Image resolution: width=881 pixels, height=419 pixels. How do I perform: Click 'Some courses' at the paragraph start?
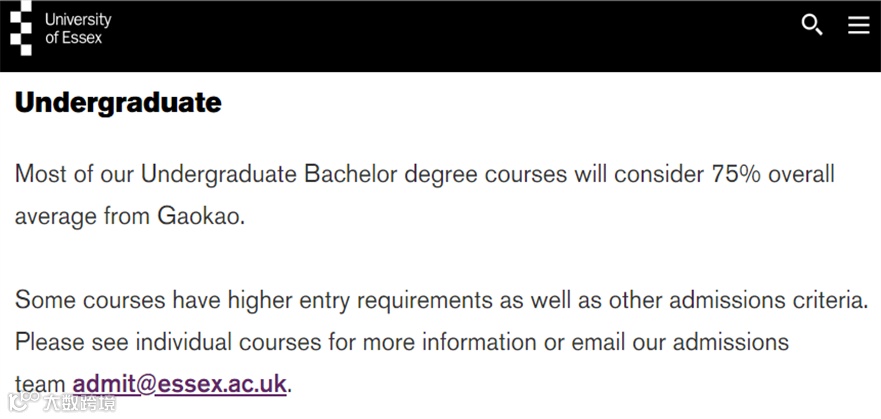tap(90, 300)
